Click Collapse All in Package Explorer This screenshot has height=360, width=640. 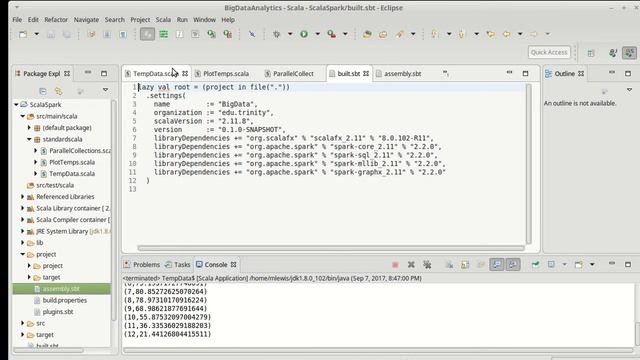pos(42,91)
